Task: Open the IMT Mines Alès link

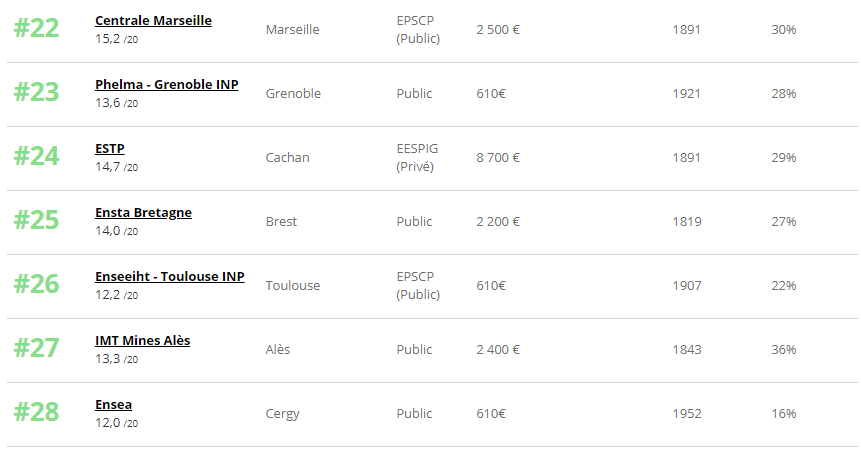Action: click(x=143, y=340)
